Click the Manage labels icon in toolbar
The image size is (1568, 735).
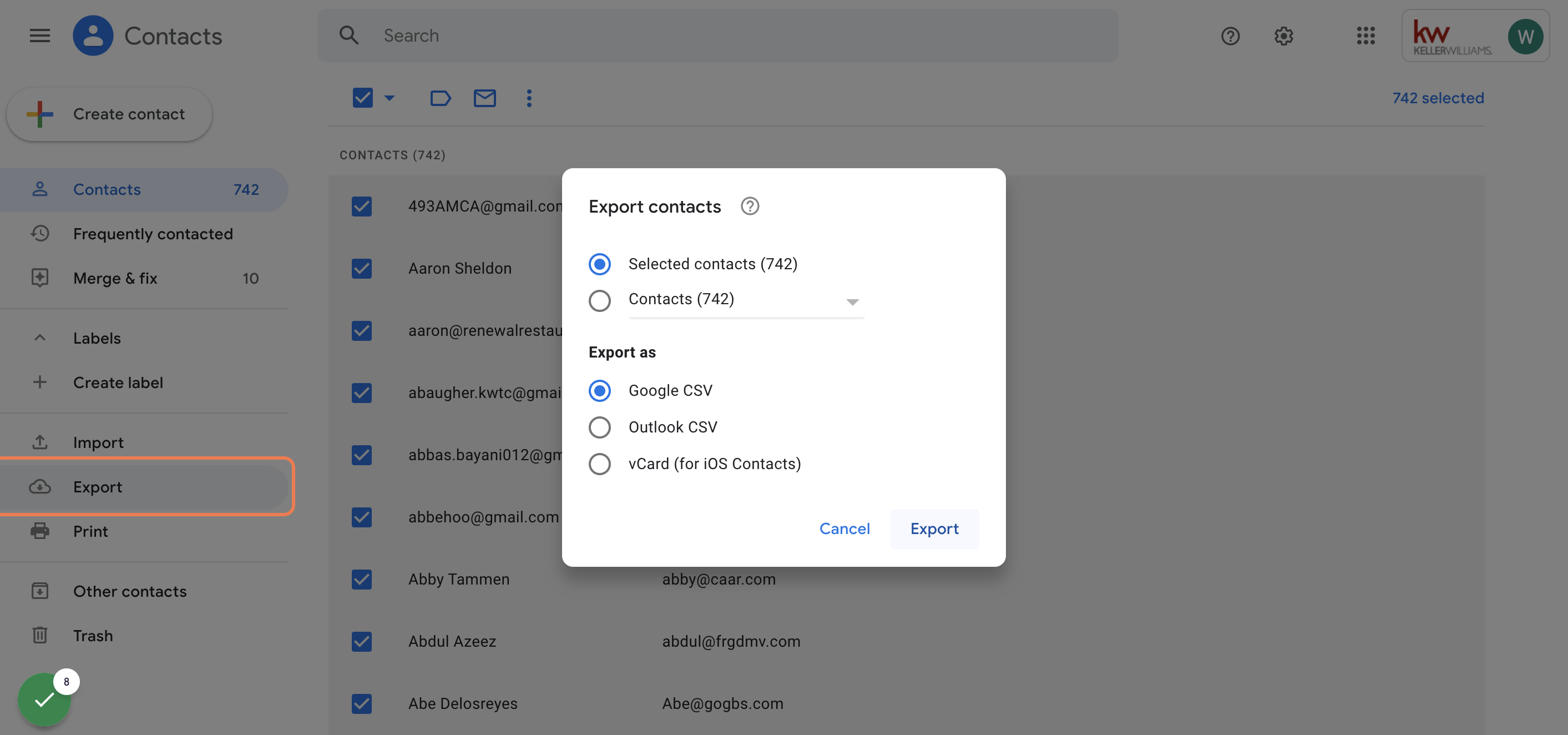click(x=440, y=98)
